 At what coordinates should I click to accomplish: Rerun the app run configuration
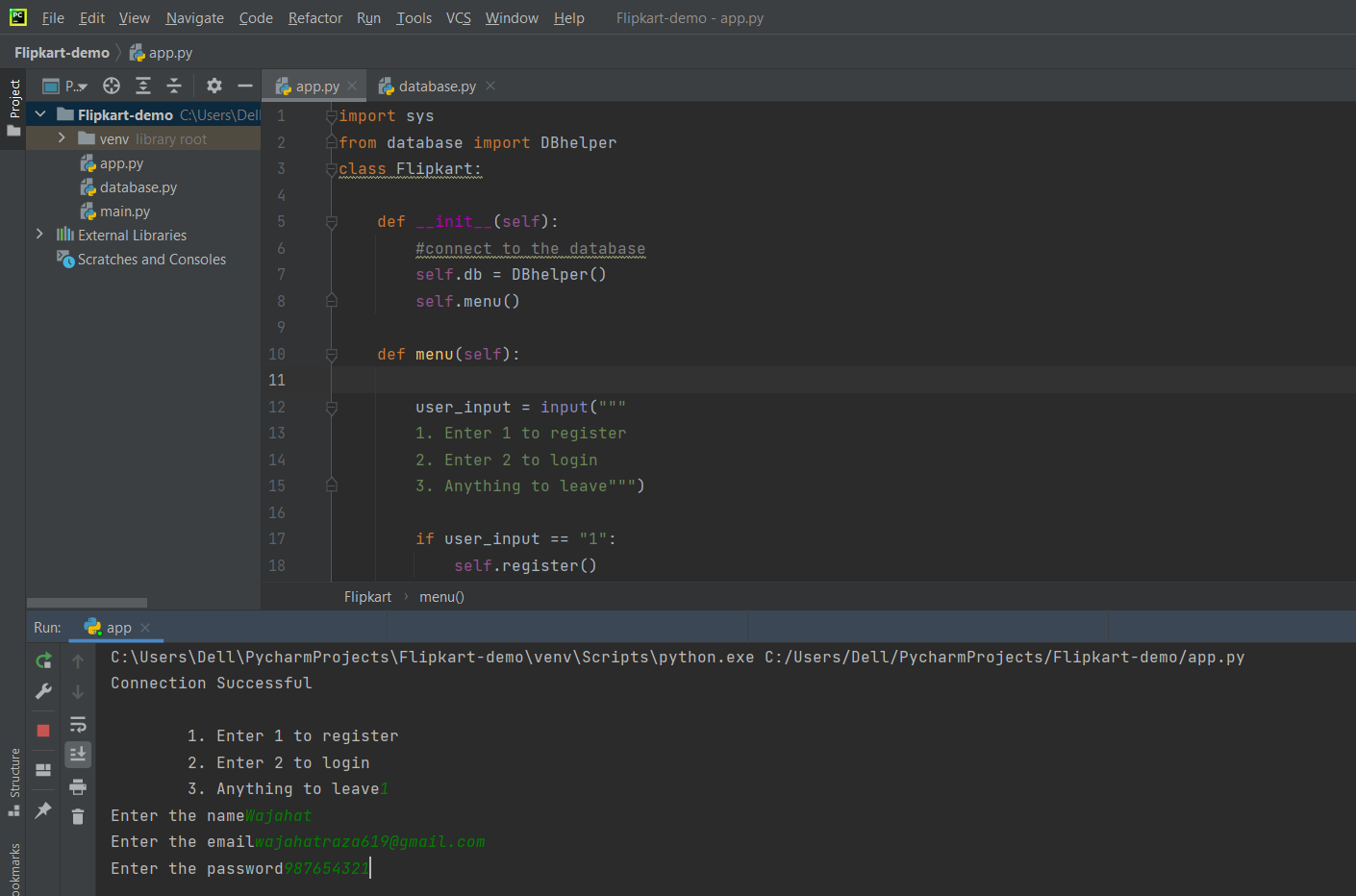point(42,661)
